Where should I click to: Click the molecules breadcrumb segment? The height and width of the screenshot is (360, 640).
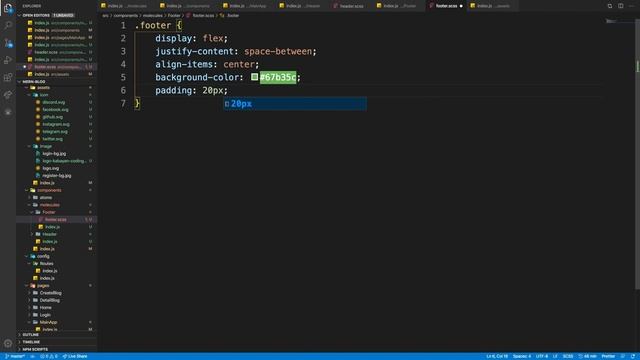click(x=153, y=16)
